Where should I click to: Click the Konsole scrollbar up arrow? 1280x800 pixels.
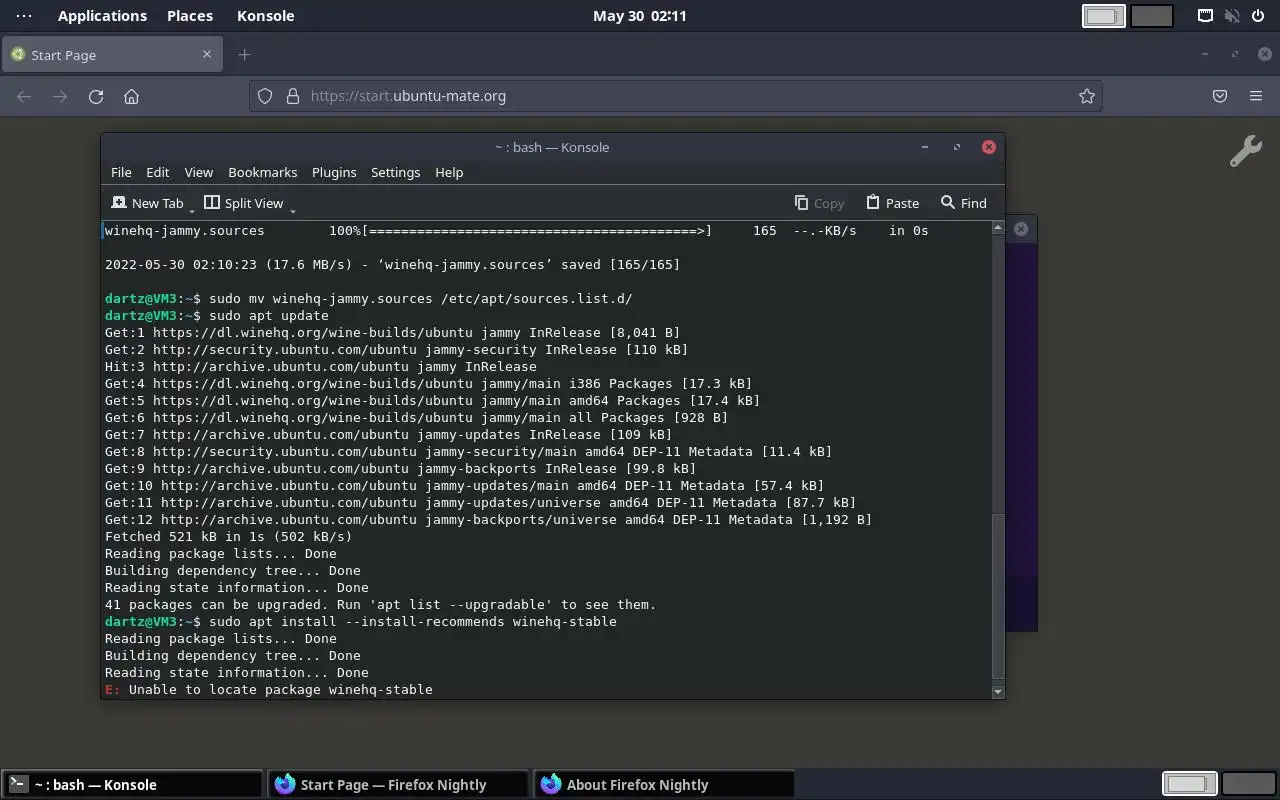click(x=998, y=228)
